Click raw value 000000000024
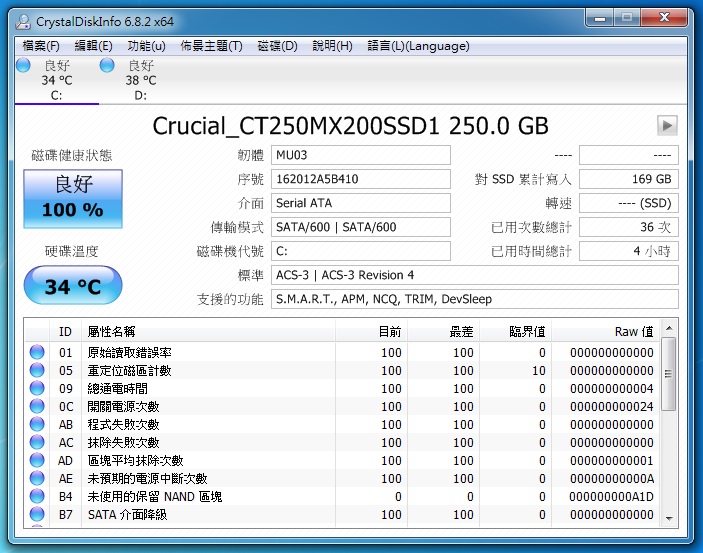The height and width of the screenshot is (553, 703). tap(612, 406)
